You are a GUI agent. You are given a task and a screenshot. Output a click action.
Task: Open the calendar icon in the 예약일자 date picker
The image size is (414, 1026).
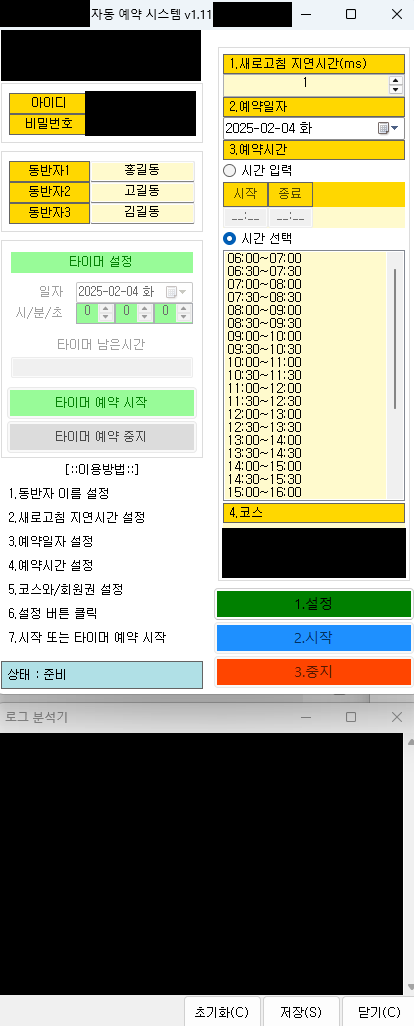click(383, 128)
